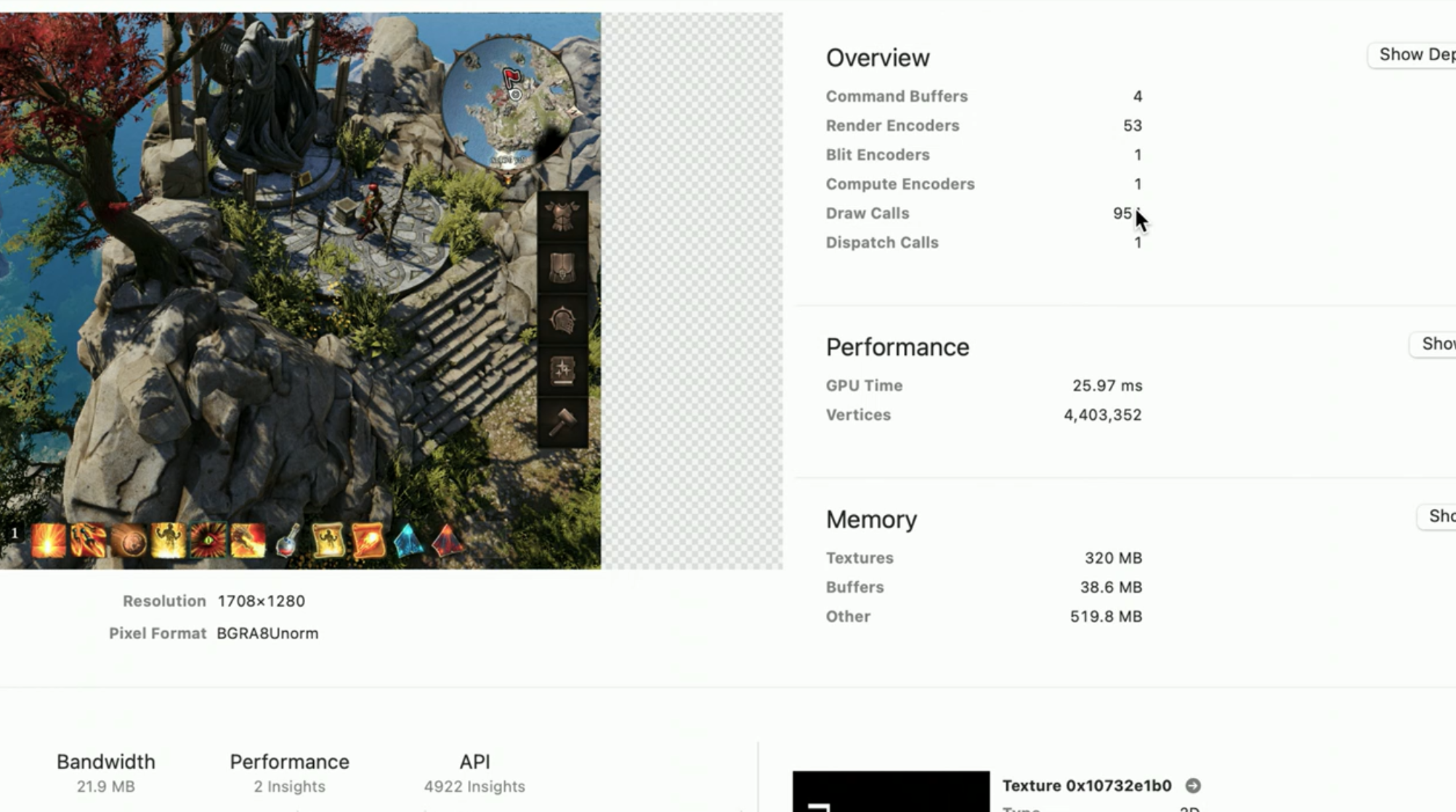This screenshot has height=812, width=1456.
Task: Select the flaming daggers skill icon
Action: click(89, 540)
